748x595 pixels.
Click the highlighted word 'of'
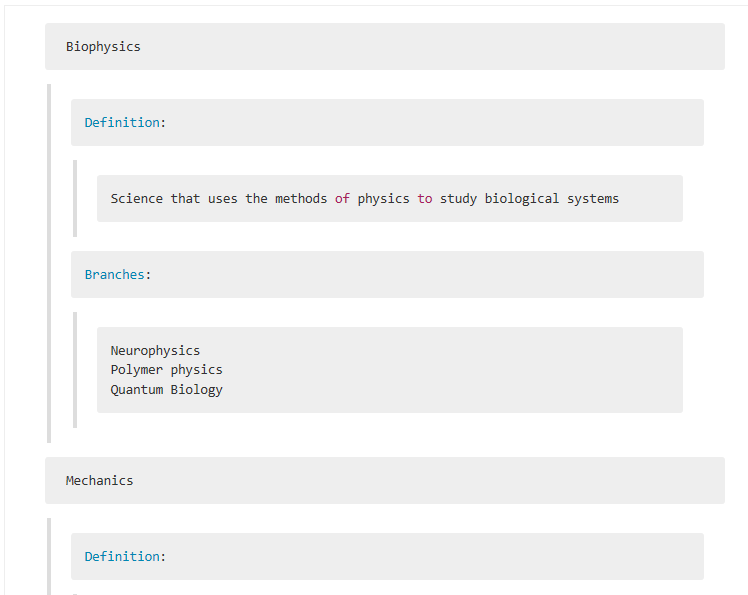tap(342, 198)
